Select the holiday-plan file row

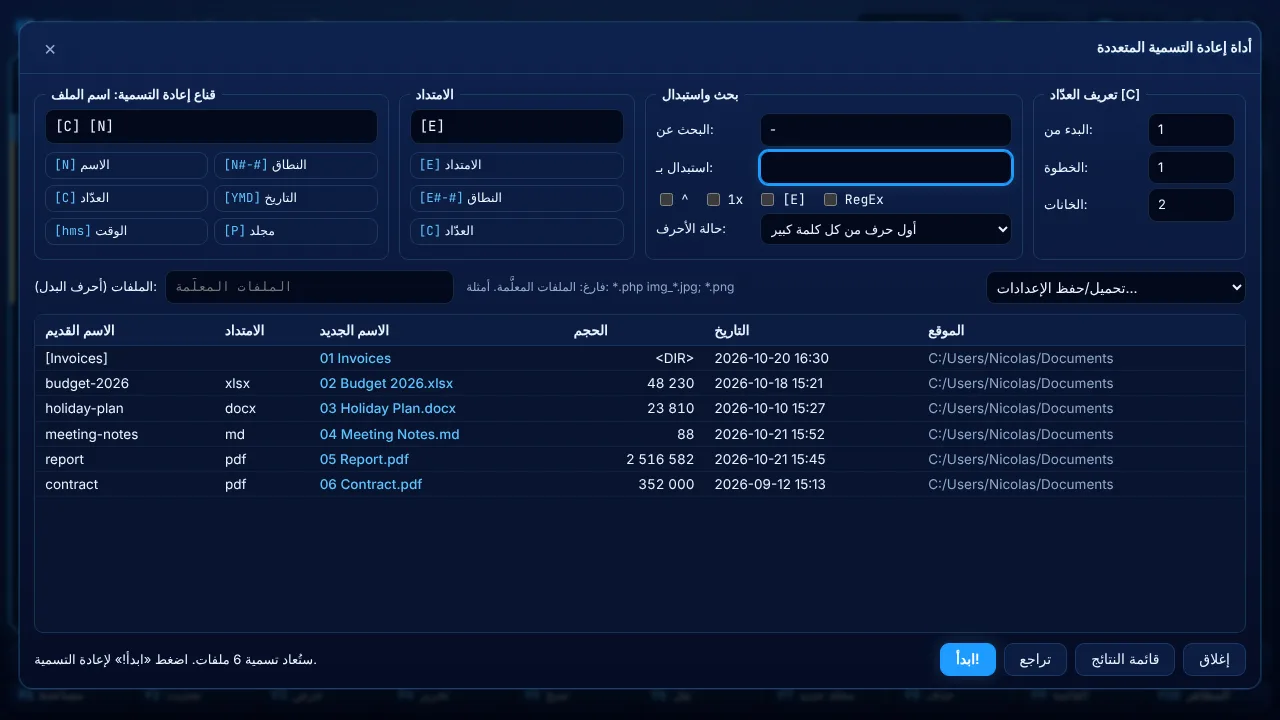coord(640,409)
